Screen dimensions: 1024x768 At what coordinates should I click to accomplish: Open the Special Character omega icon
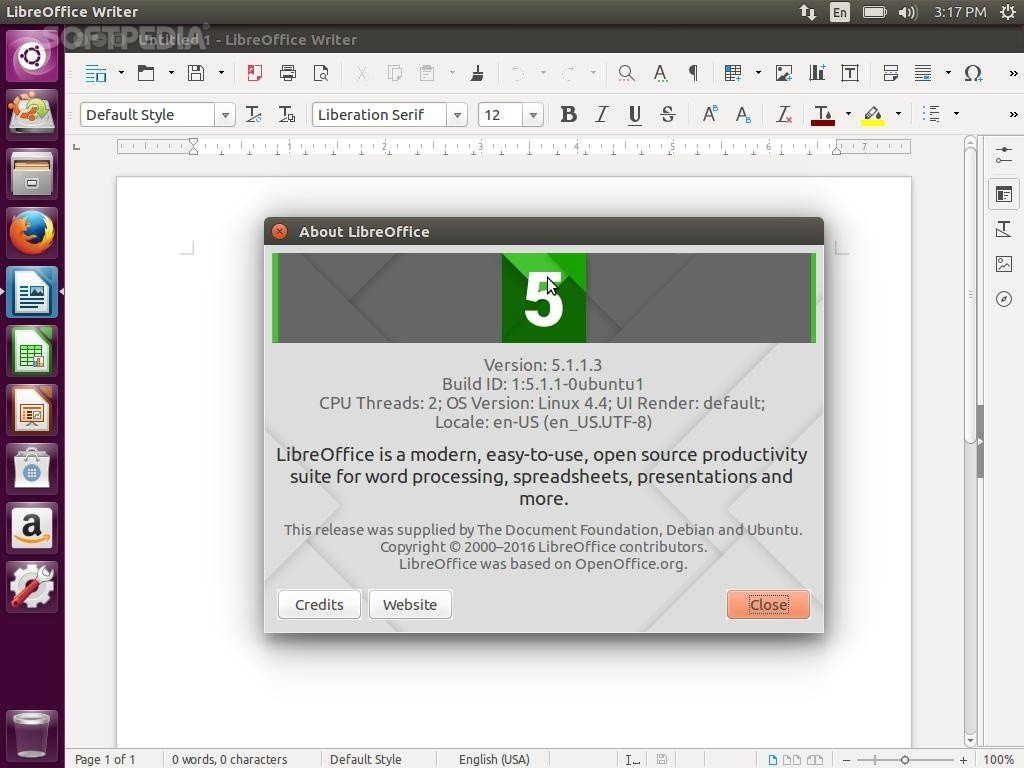(x=973, y=73)
